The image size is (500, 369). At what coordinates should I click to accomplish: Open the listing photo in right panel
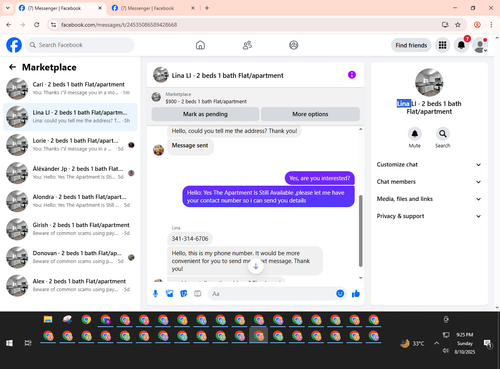(429, 83)
